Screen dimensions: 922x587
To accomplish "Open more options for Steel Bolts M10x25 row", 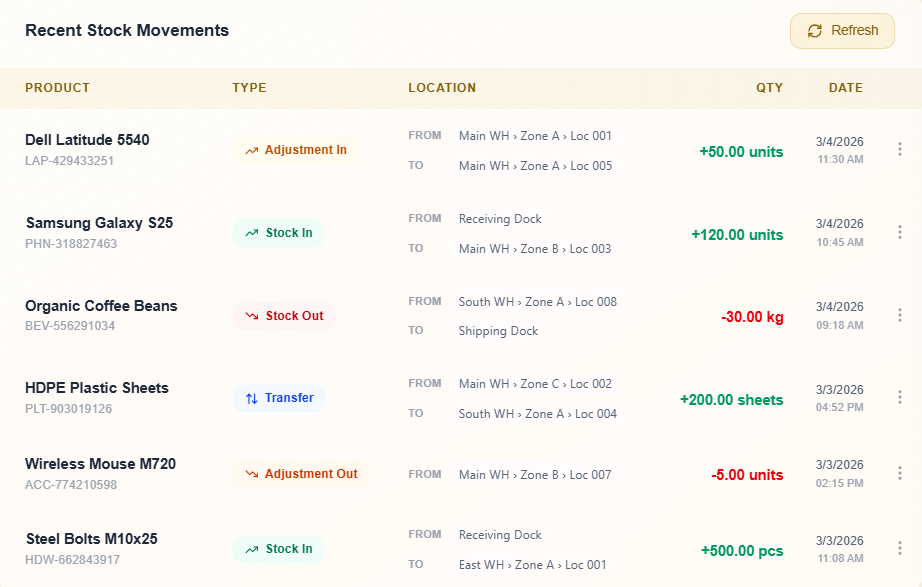I will pos(900,549).
